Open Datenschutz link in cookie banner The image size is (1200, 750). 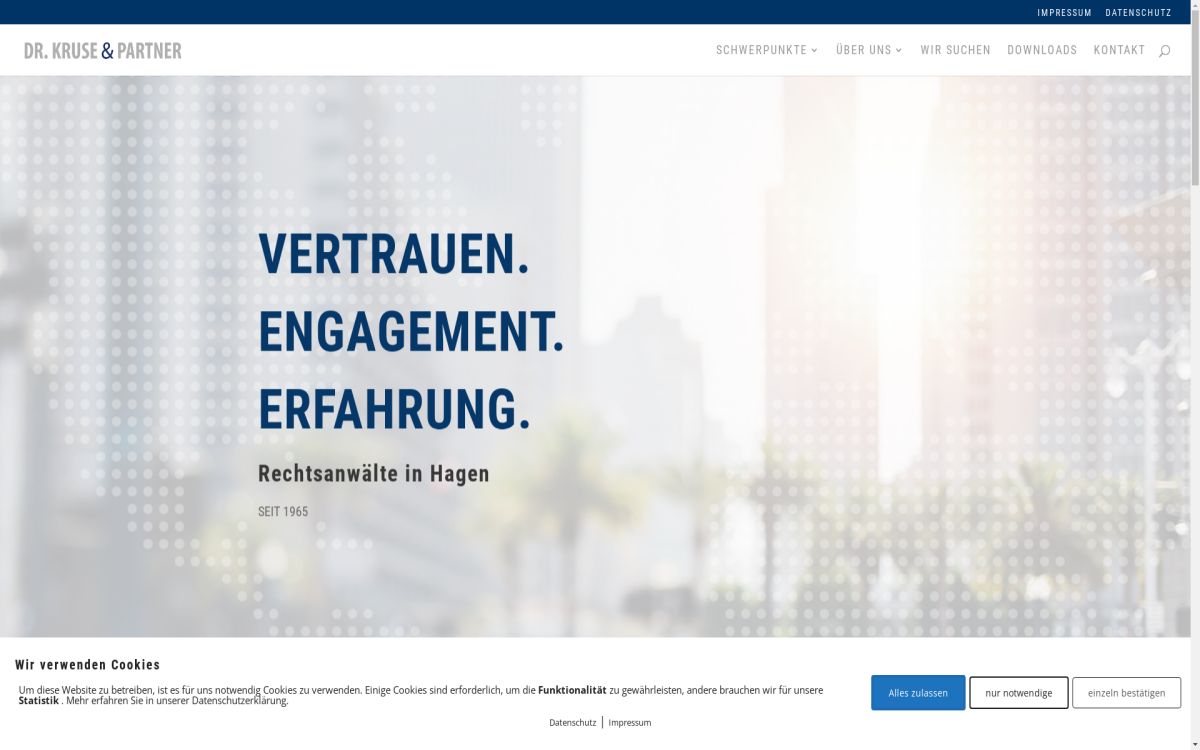572,722
